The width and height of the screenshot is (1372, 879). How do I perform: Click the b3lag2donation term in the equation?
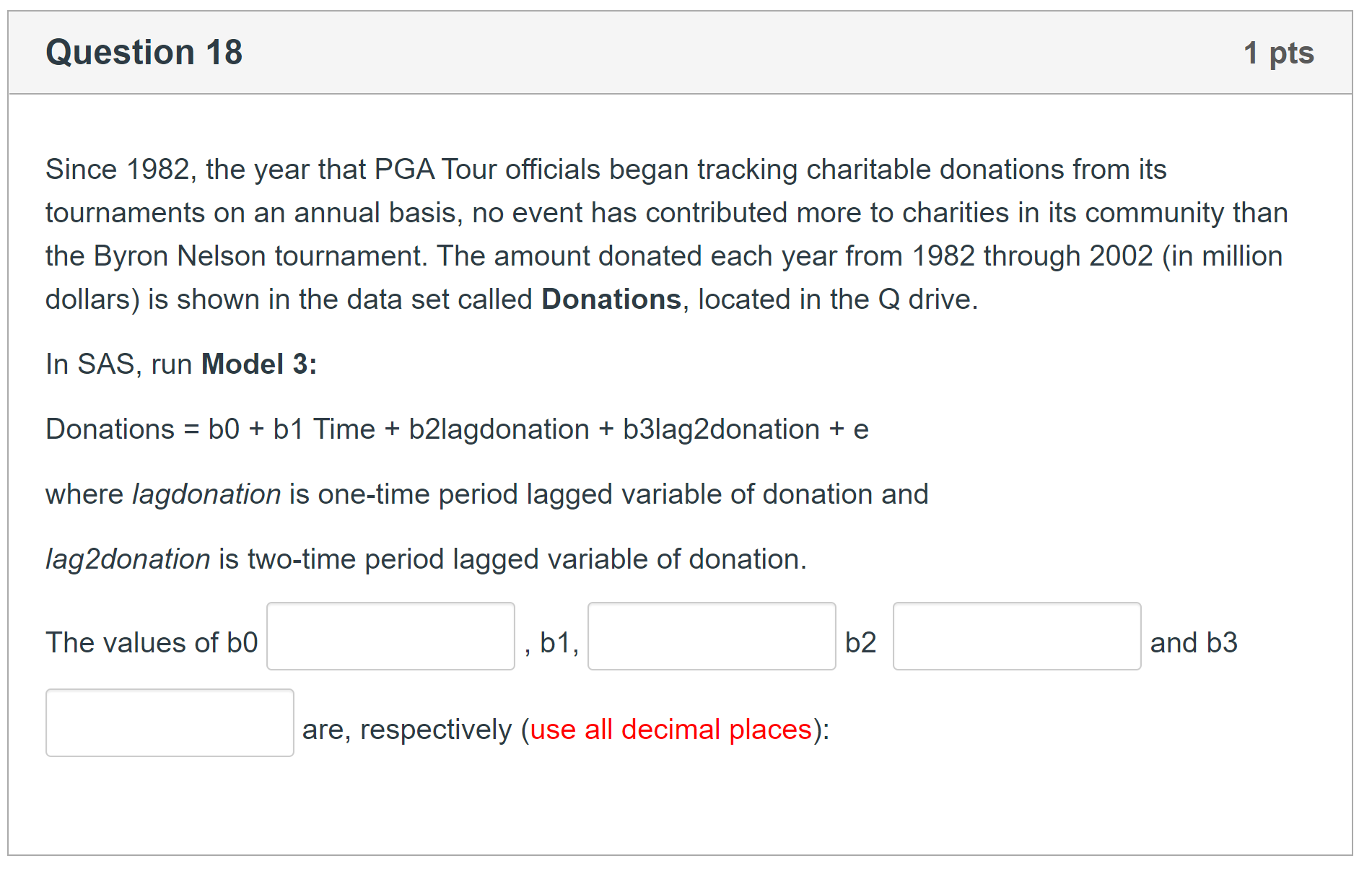[x=720, y=429]
